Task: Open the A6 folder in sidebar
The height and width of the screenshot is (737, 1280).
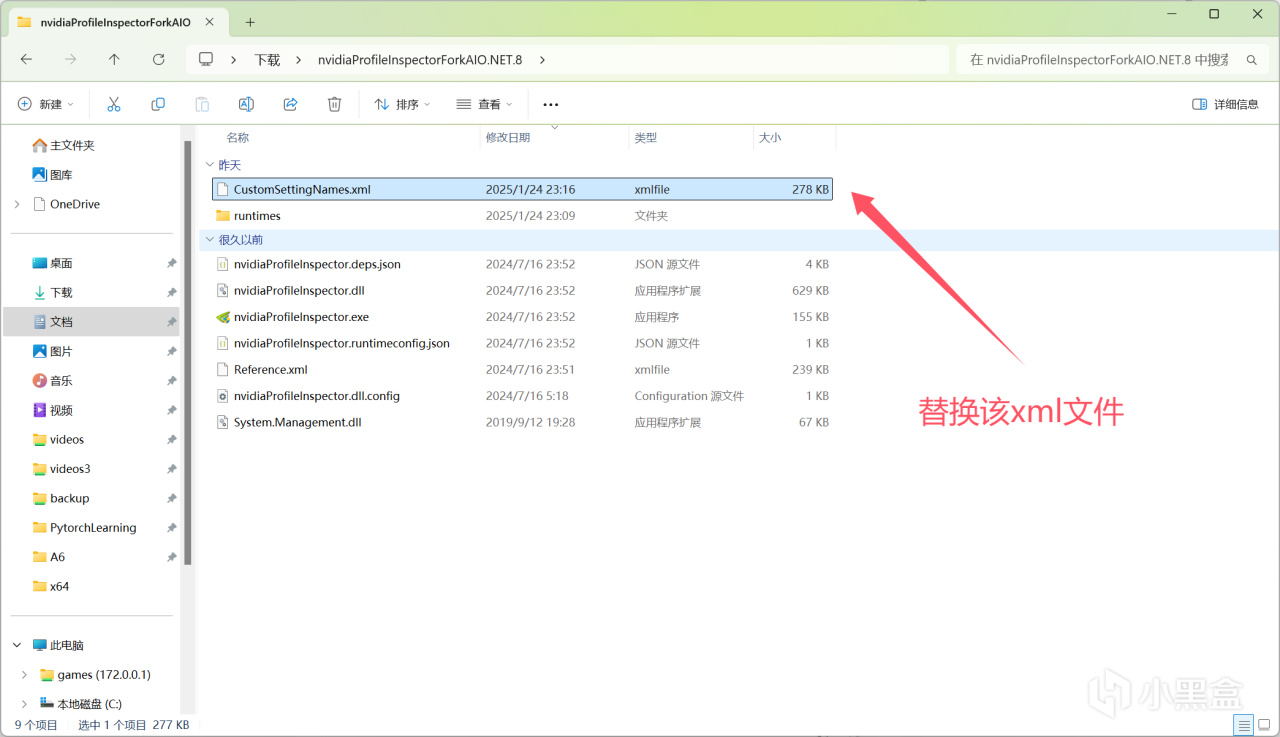Action: 57,557
